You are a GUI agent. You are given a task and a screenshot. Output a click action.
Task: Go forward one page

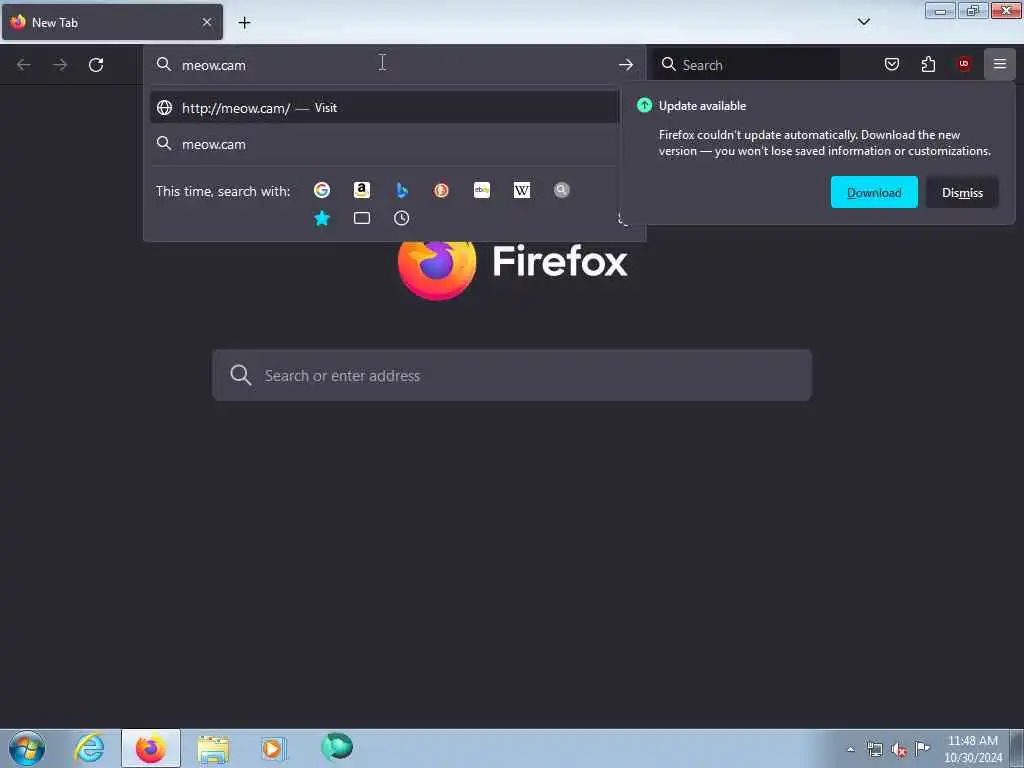[59, 65]
